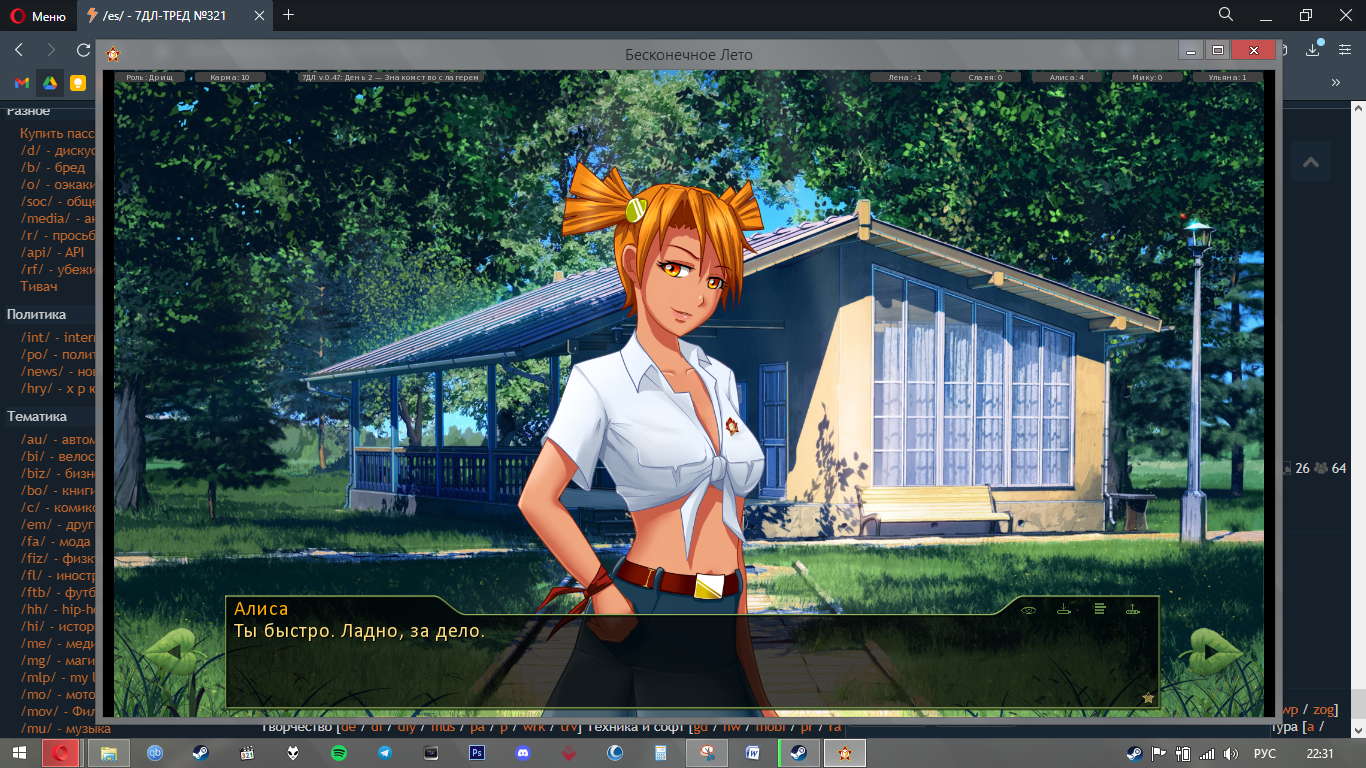Switch the РУС keyboard language indicator
The width and height of the screenshot is (1366, 768).
(1265, 753)
